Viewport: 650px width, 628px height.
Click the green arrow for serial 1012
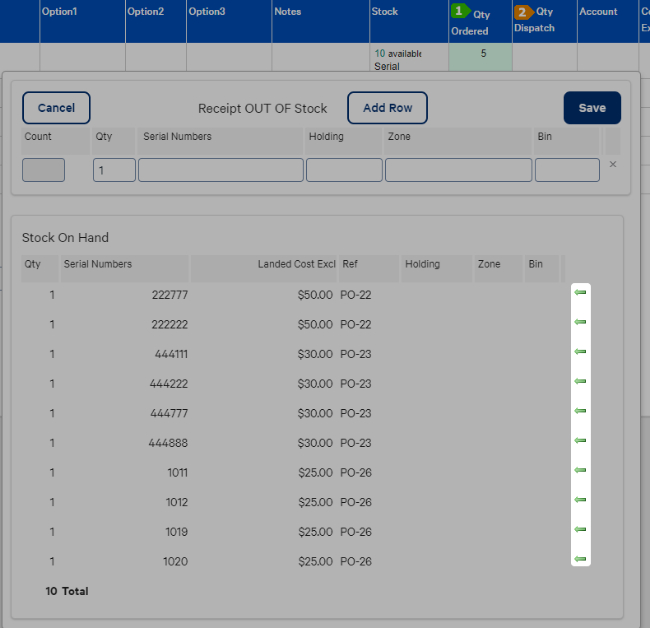[x=580, y=500]
